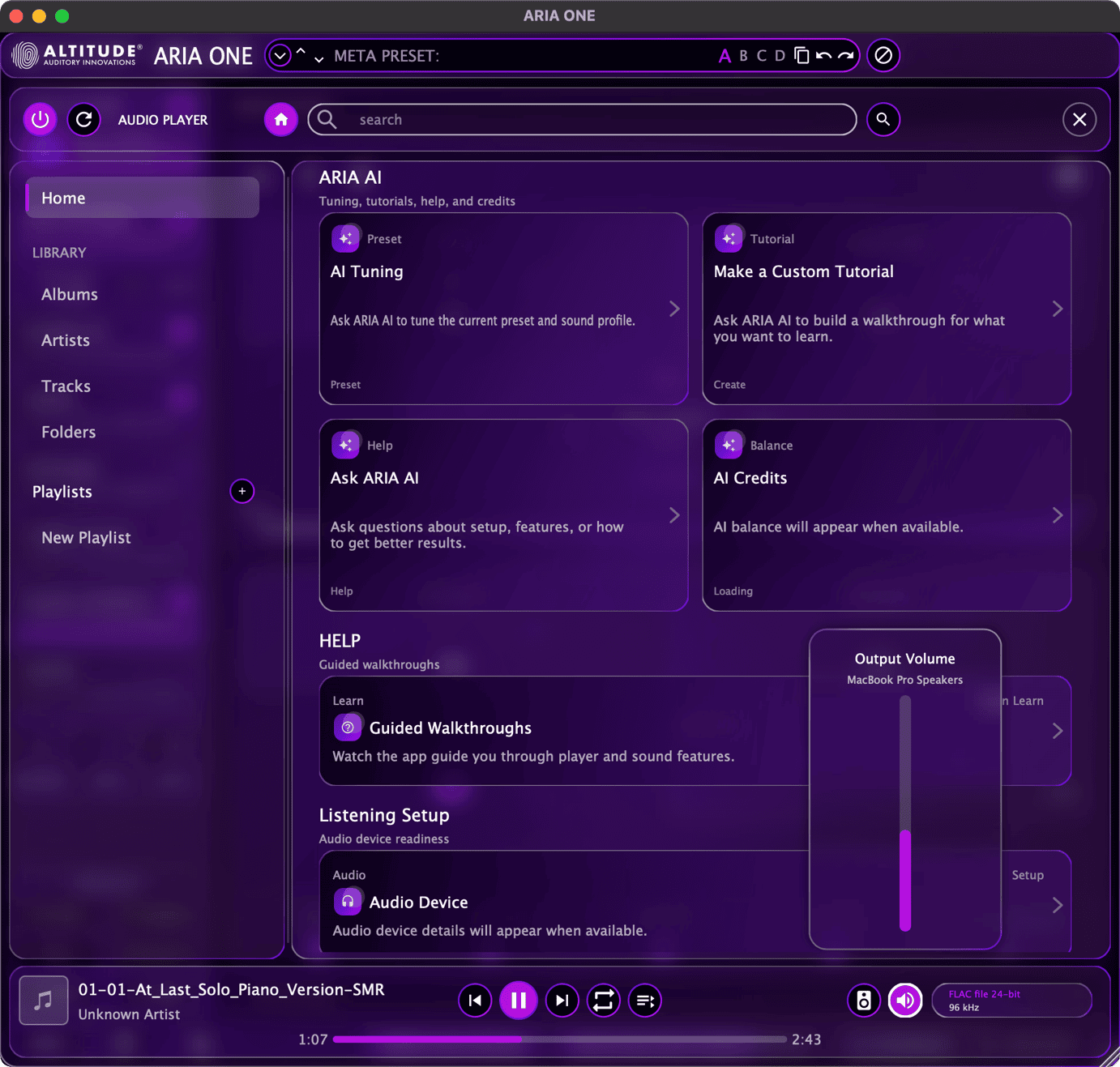Click the round search button
Viewport: 1120px width, 1067px height.
click(883, 120)
